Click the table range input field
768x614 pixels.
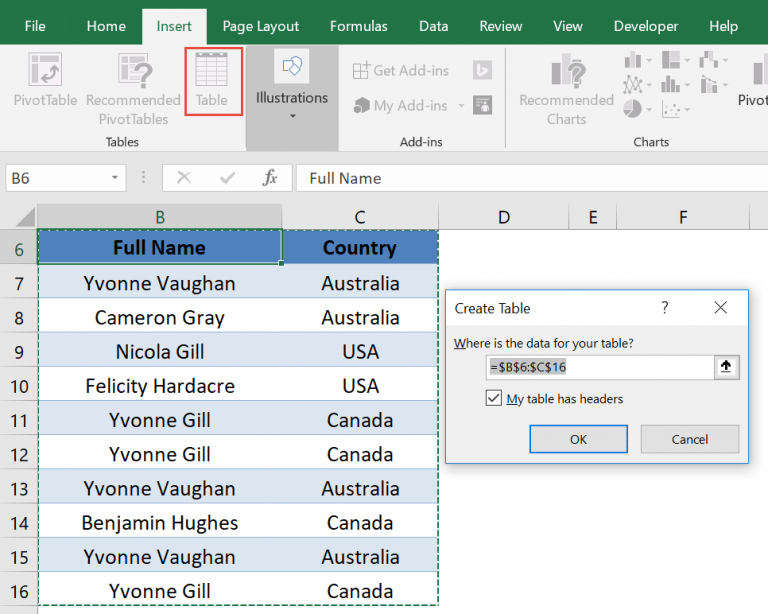pos(600,367)
